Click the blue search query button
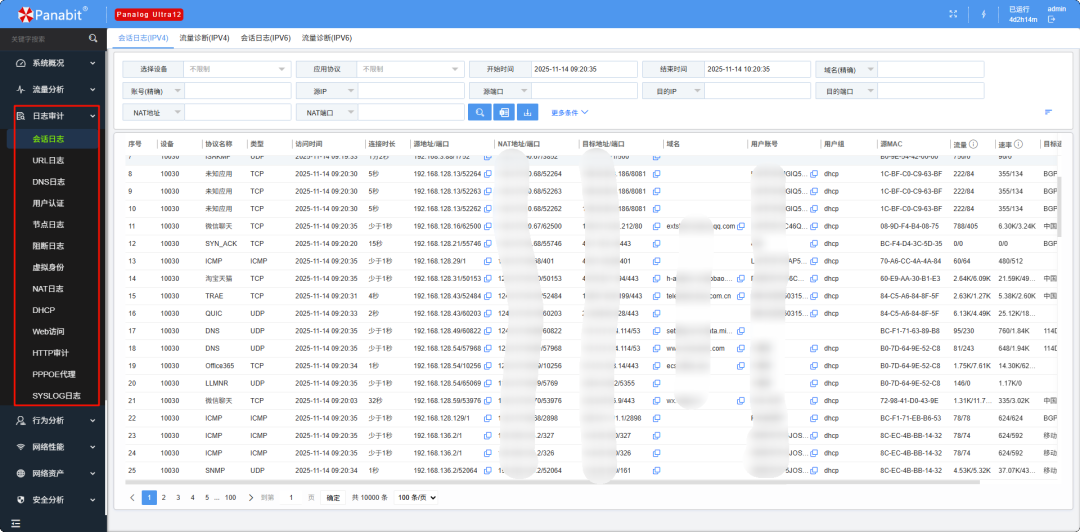1080x532 pixels. pos(481,112)
